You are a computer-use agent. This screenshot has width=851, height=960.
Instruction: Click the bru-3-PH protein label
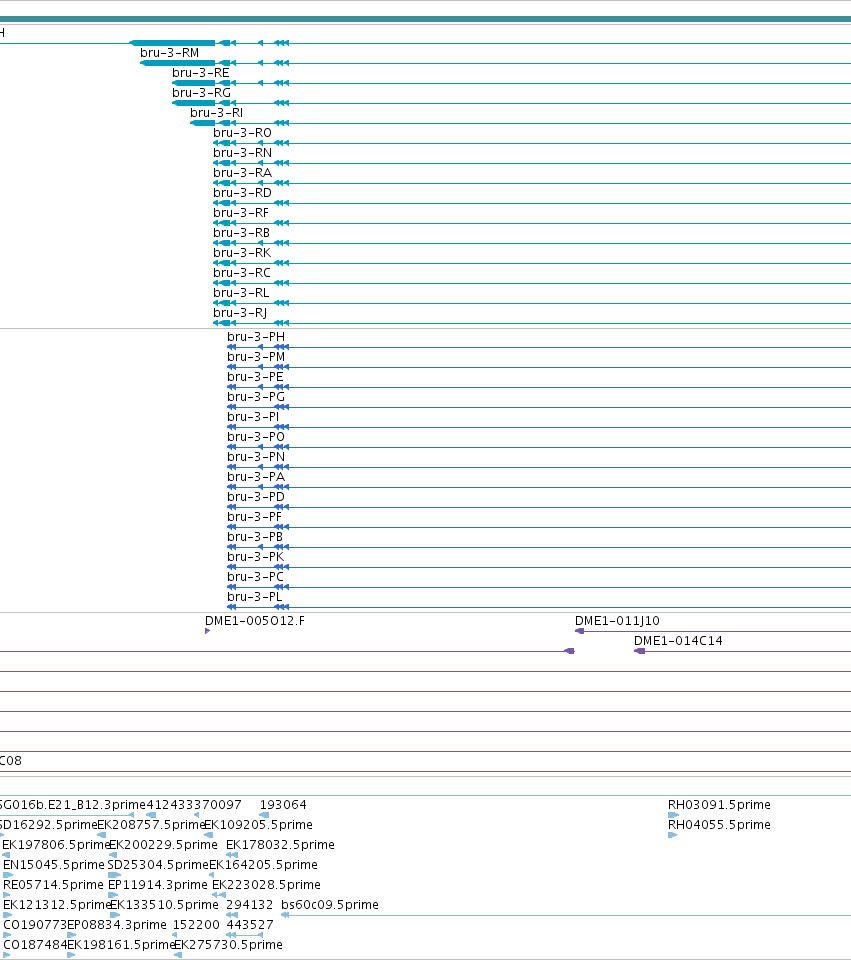(x=256, y=337)
